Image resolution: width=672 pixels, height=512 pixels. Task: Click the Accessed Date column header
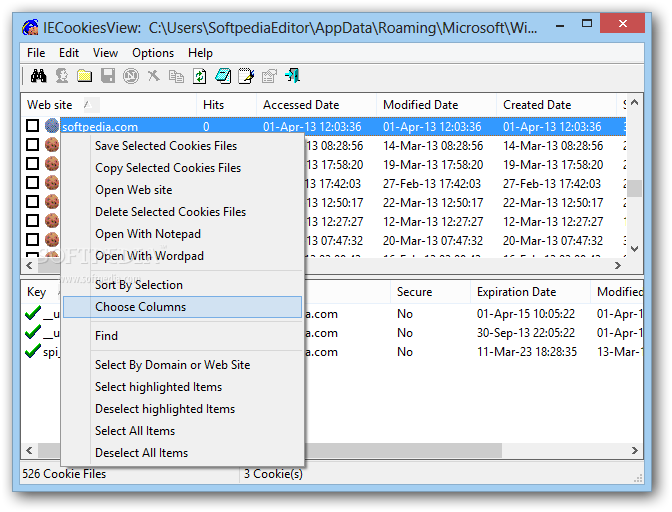point(316,105)
